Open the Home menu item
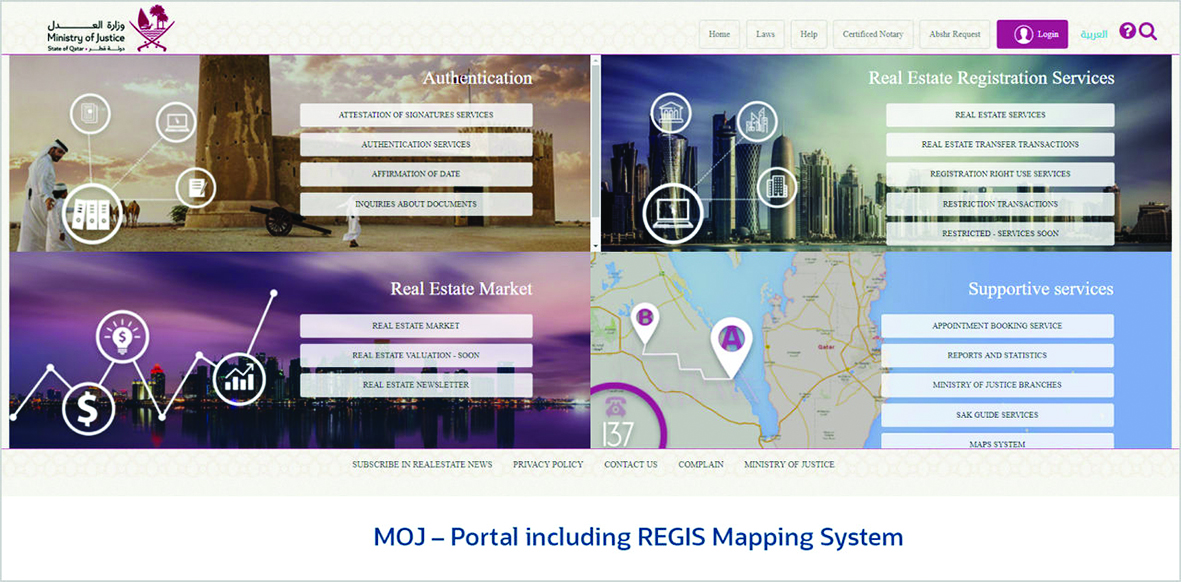Screen dimensions: 1181x582 pyautogui.click(x=719, y=34)
